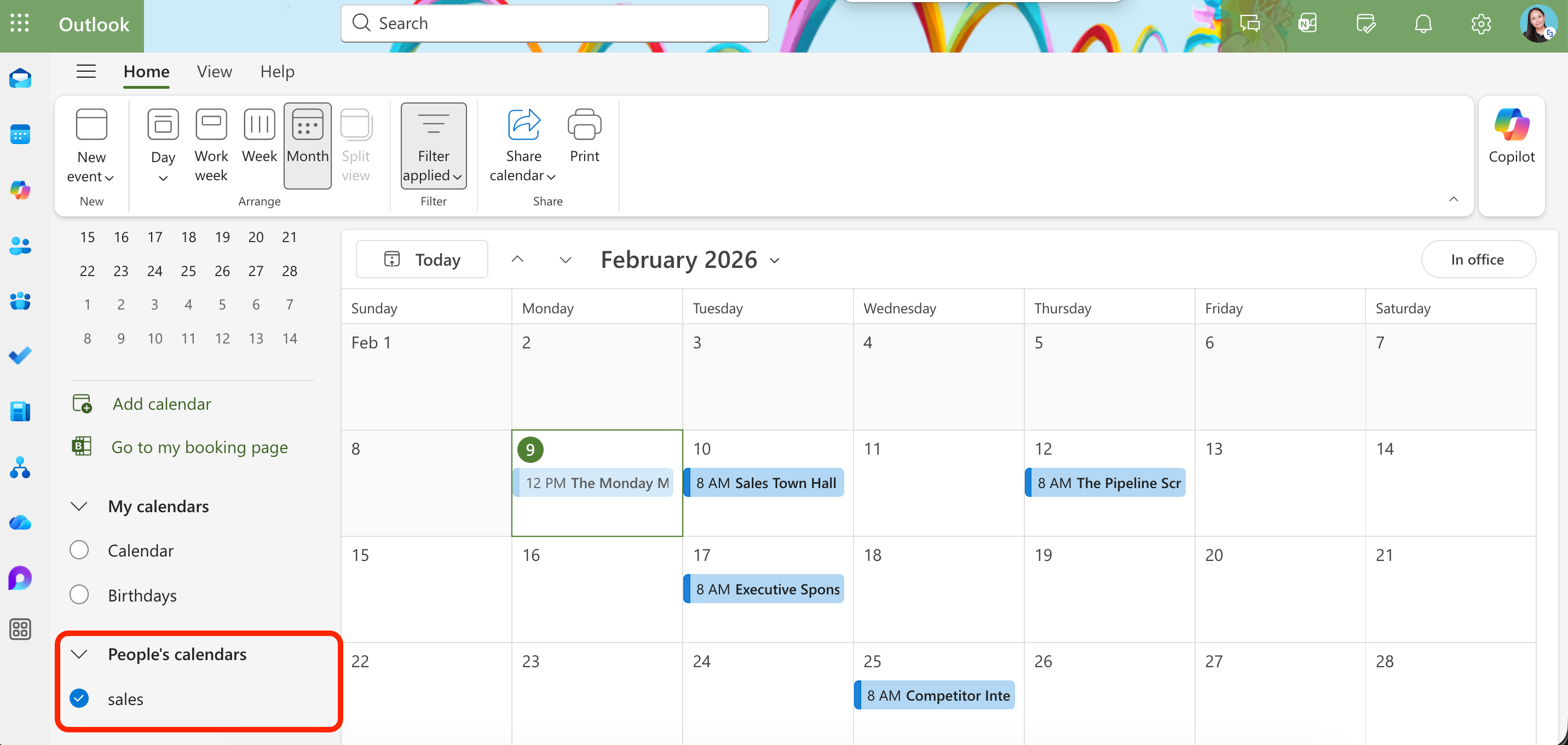
Task: Collapse the People's calendars section
Action: click(x=78, y=654)
